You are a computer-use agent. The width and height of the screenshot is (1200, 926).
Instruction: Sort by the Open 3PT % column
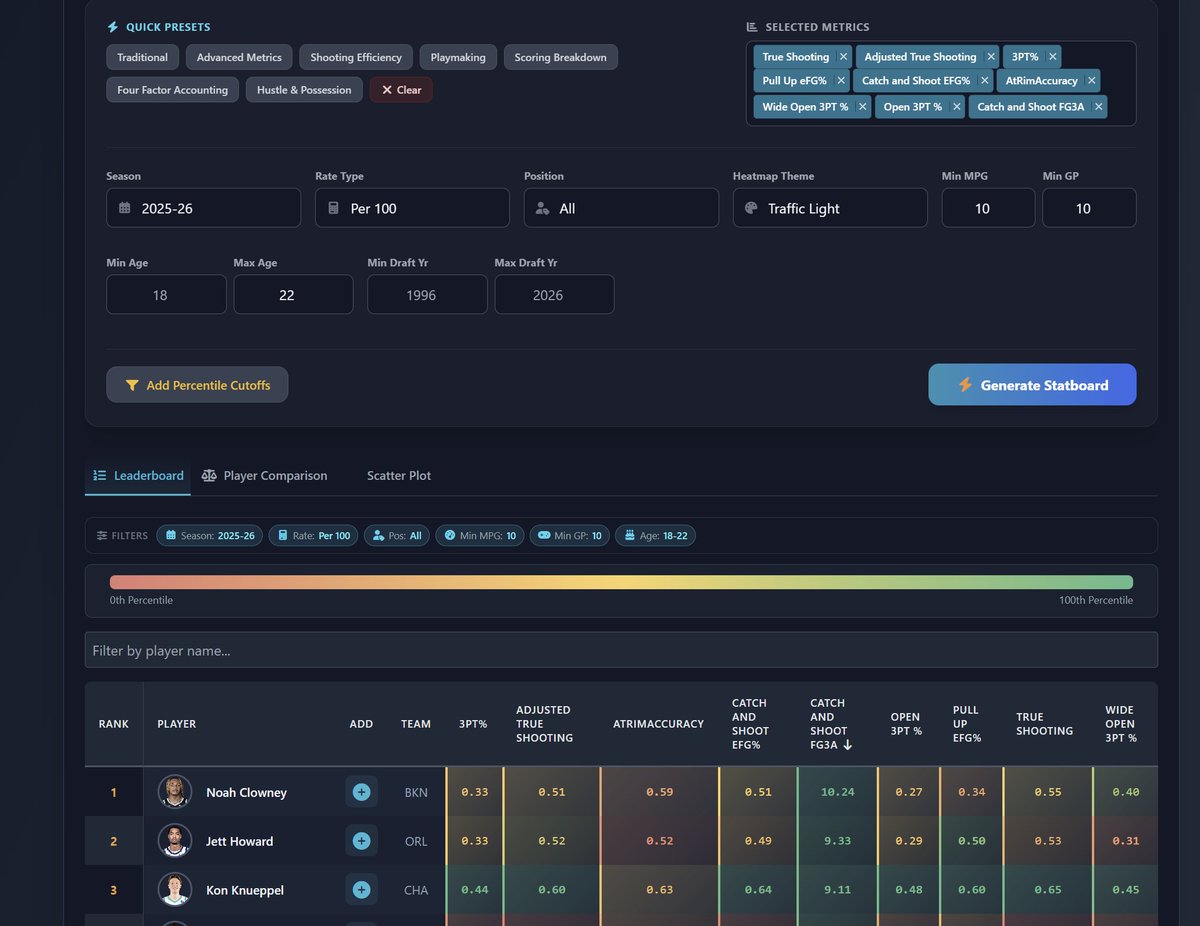coord(907,724)
